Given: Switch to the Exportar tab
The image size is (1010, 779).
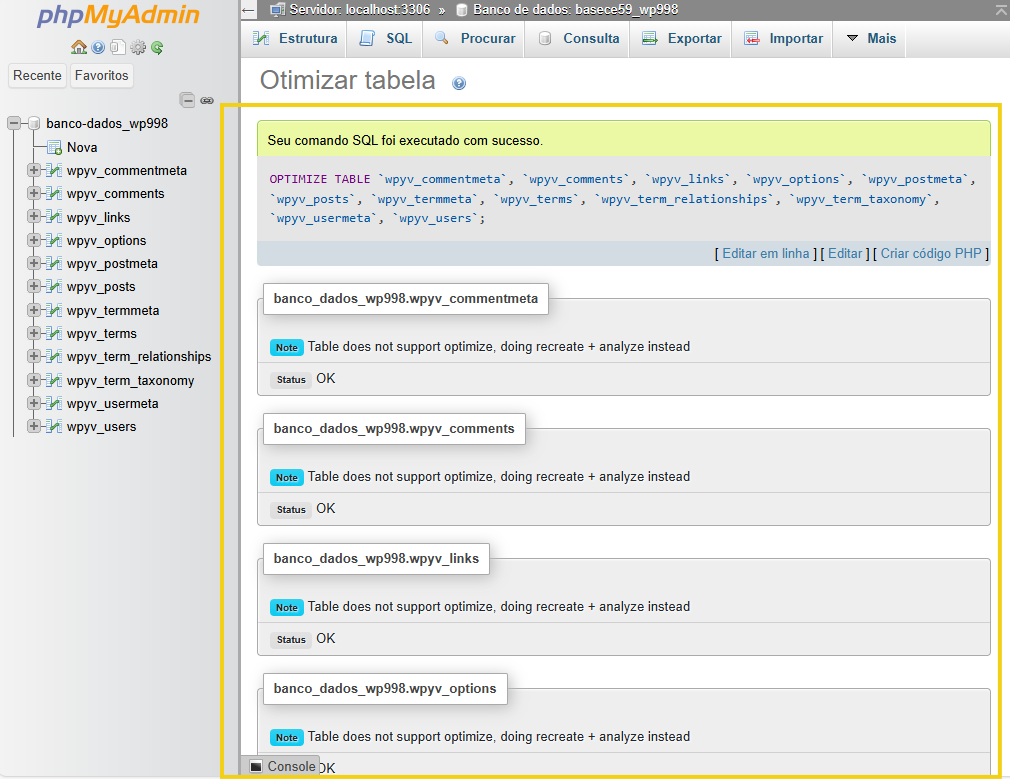Looking at the screenshot, I should 680,37.
